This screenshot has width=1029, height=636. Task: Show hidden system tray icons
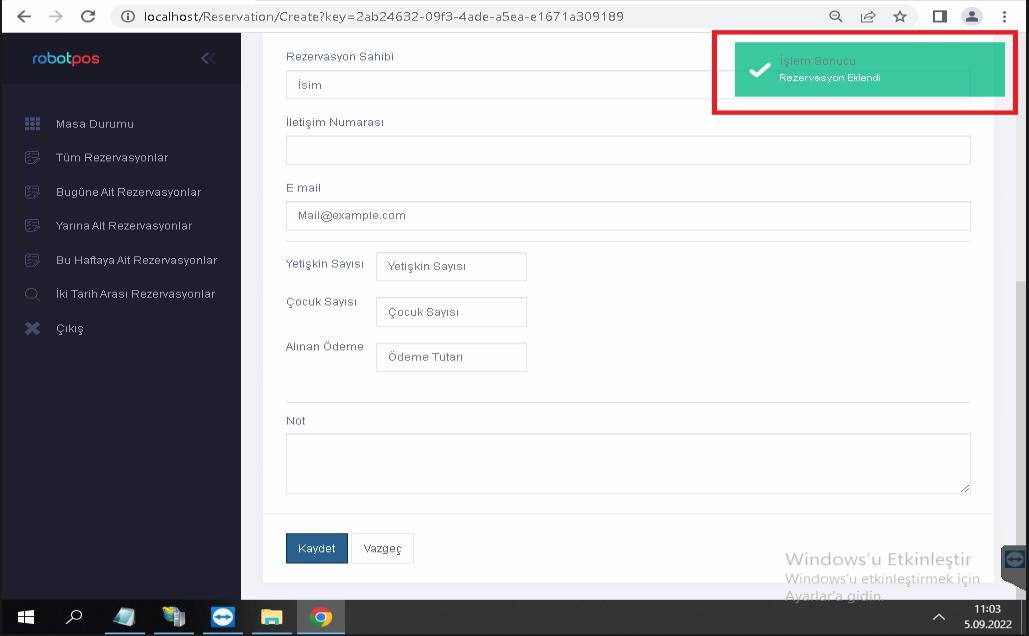[939, 617]
